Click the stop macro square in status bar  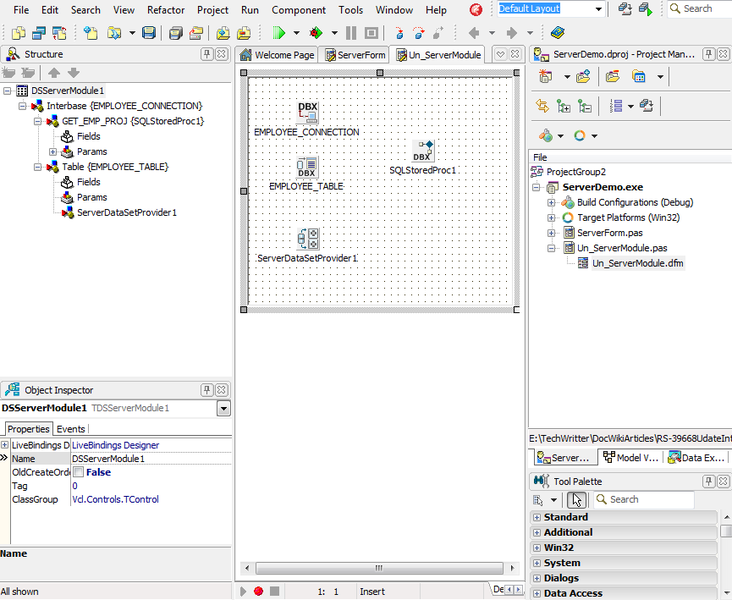[x=274, y=591]
